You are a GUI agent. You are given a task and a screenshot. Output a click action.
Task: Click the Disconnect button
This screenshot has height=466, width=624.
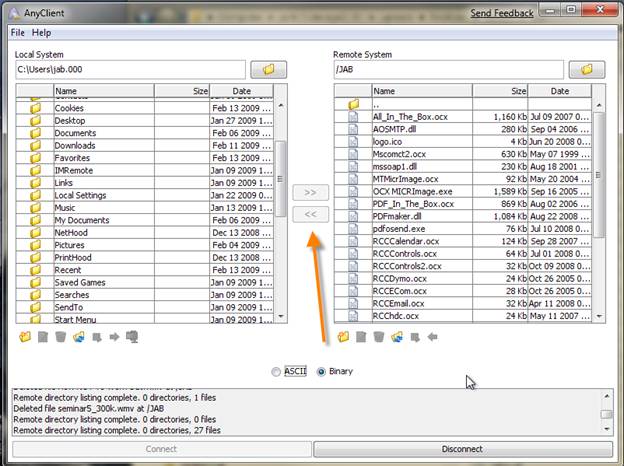click(x=462, y=449)
